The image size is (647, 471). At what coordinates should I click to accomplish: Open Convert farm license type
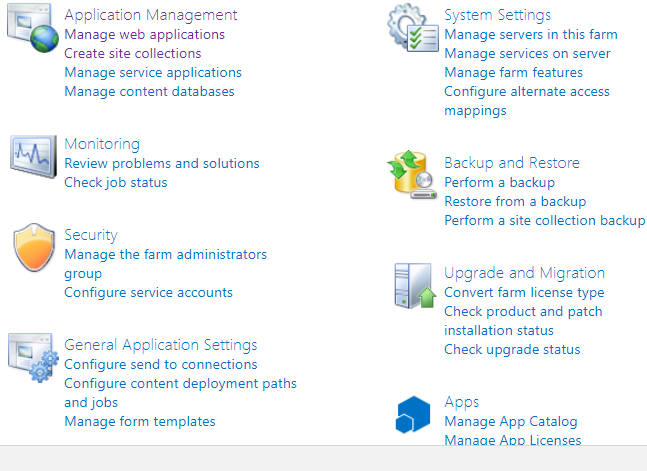tap(524, 292)
